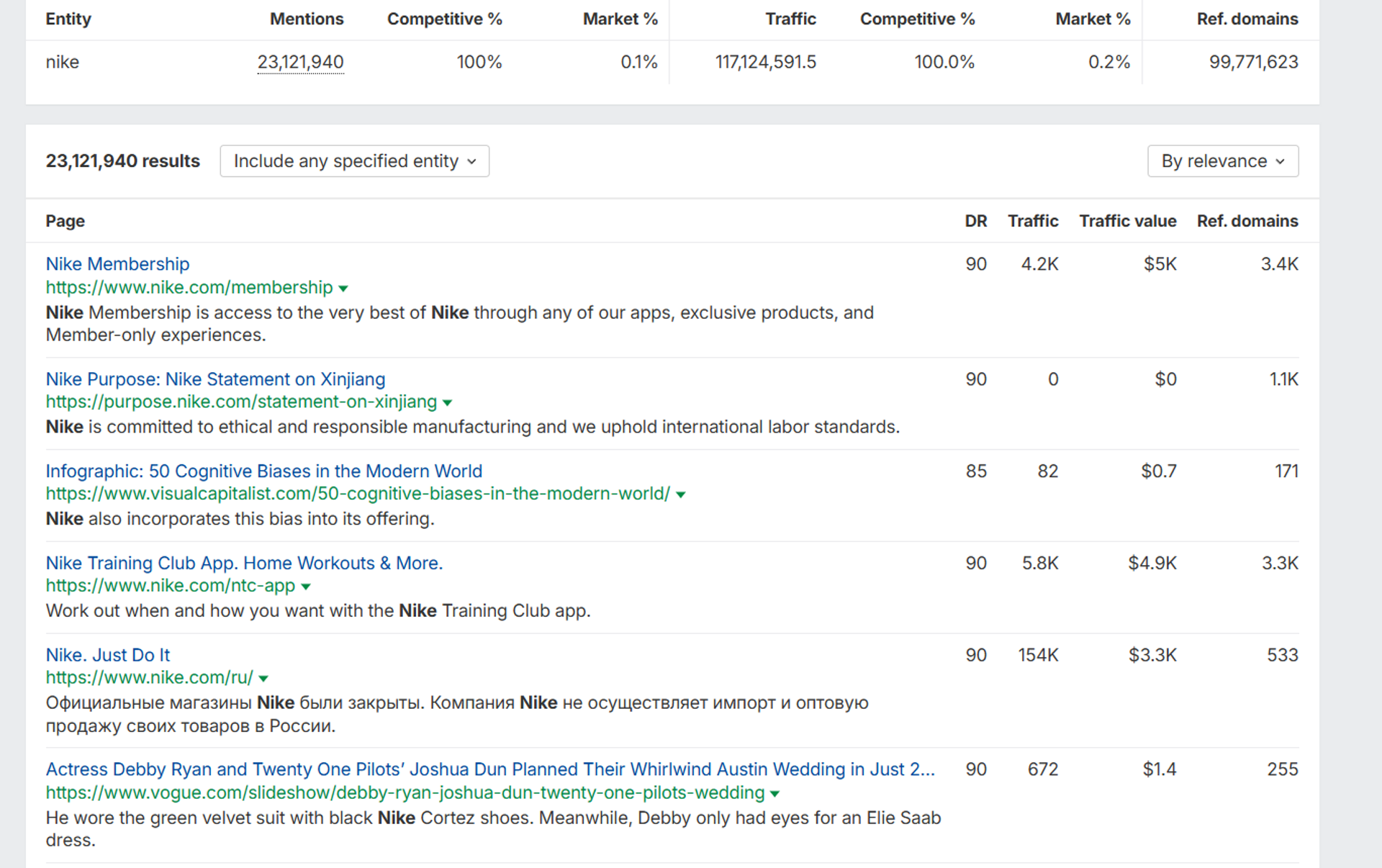Viewport: 1382px width, 868px height.
Task: Select the Page column header
Action: [65, 221]
